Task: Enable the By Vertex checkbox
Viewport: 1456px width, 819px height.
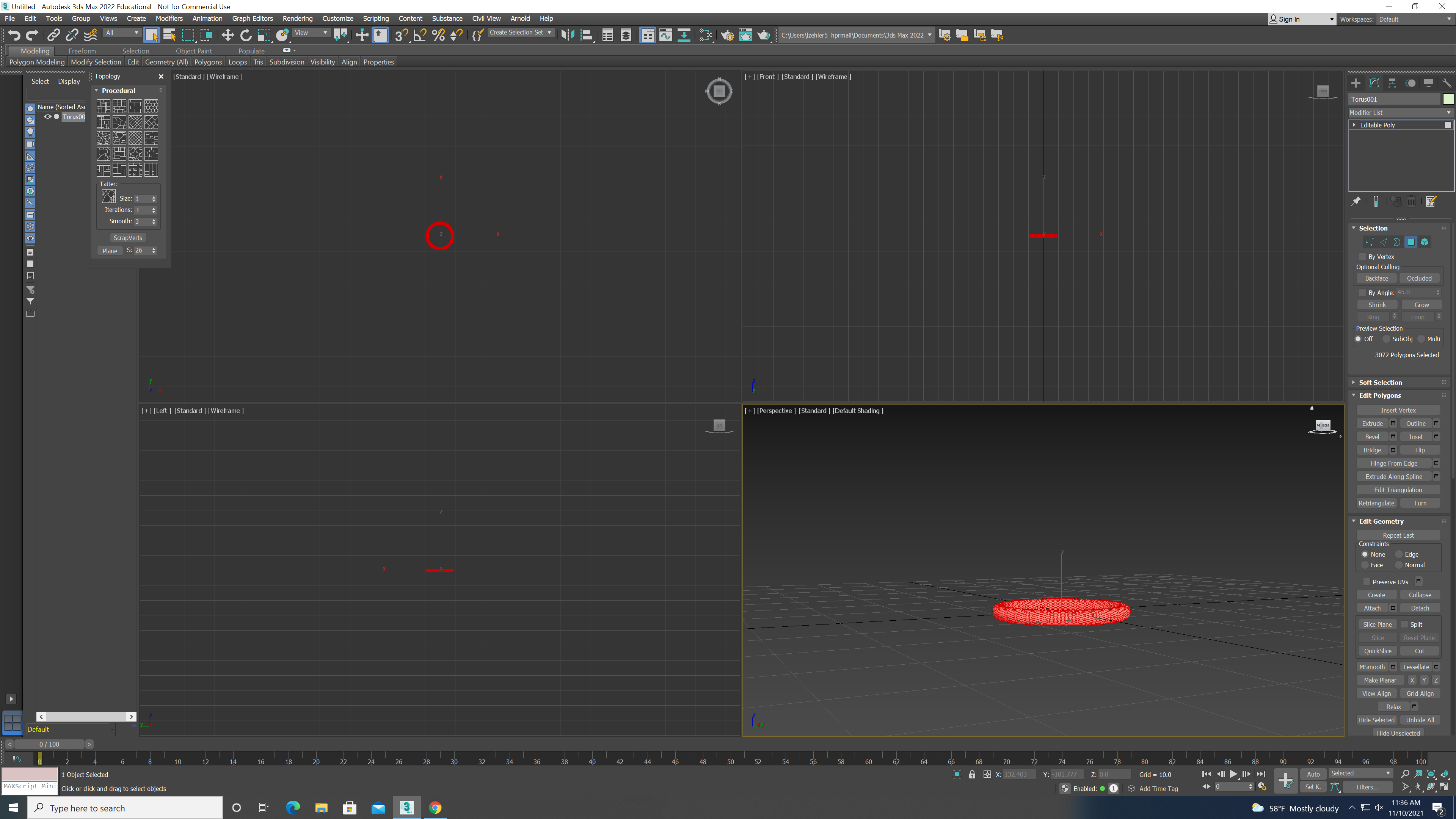Action: click(x=1363, y=256)
